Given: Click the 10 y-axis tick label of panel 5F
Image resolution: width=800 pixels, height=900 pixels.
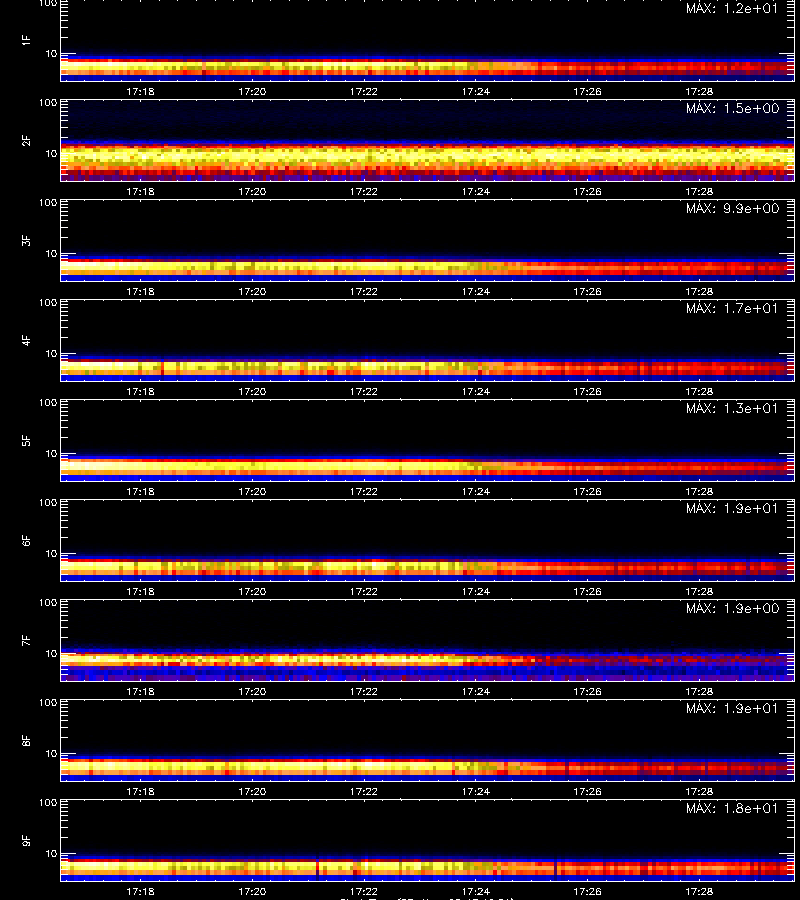Looking at the screenshot, I should 51,453.
